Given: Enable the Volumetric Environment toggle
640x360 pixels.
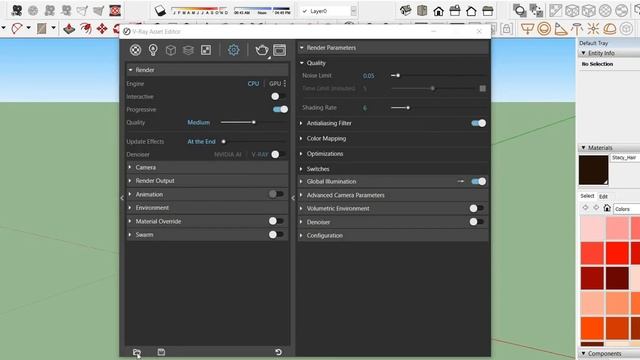Looking at the screenshot, I should tap(476, 208).
